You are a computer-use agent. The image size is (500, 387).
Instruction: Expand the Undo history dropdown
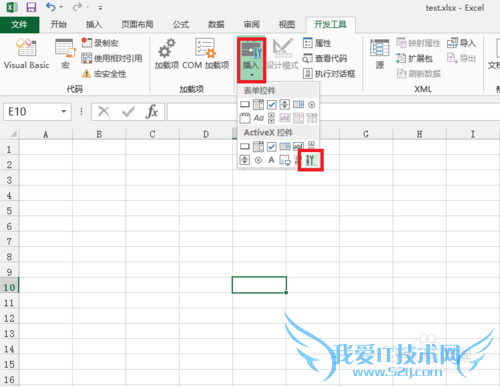pos(61,7)
